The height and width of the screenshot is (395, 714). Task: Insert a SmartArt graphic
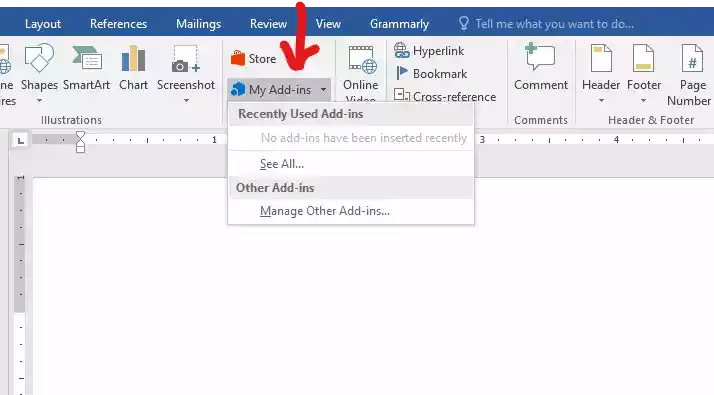(87, 68)
